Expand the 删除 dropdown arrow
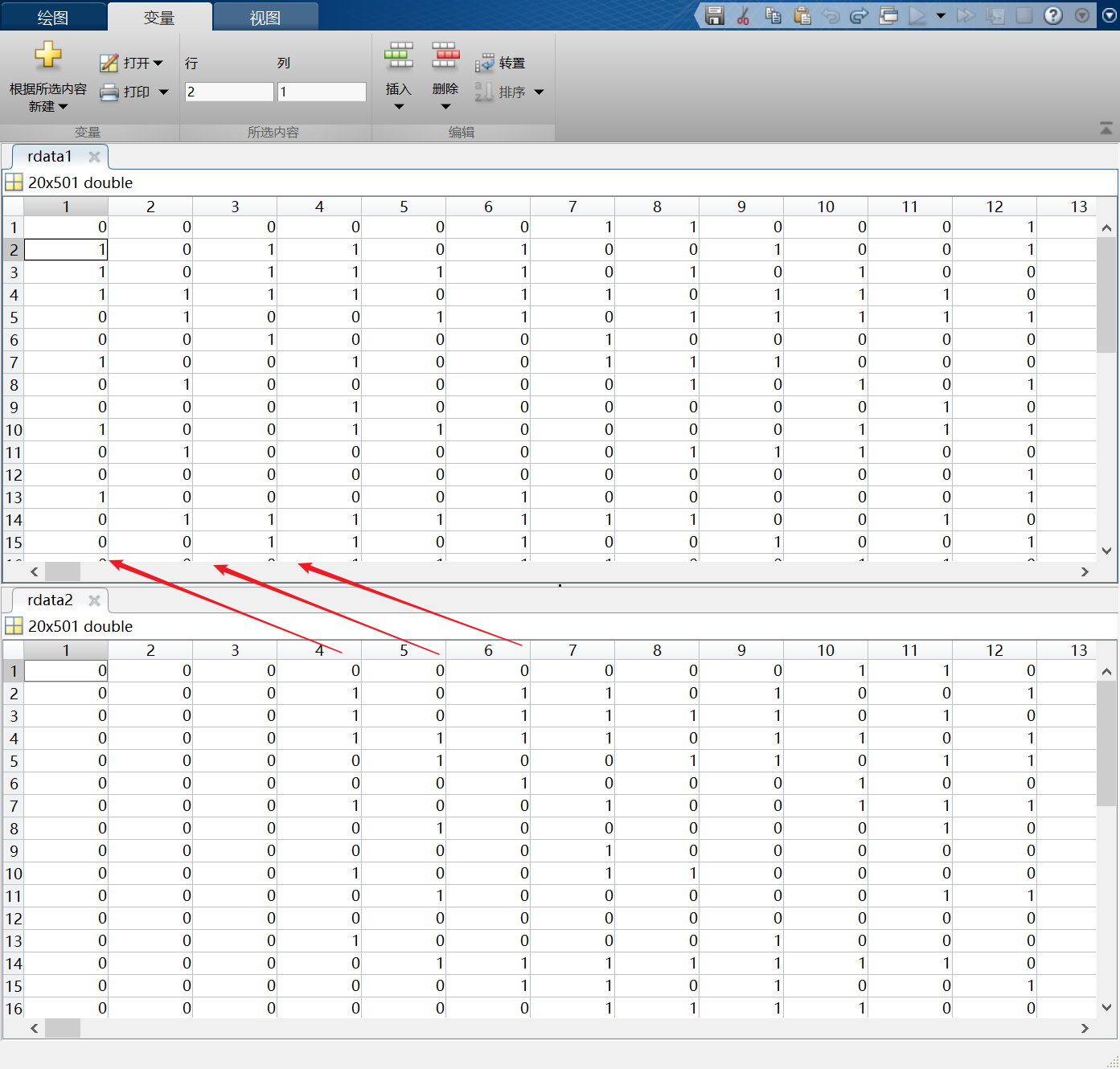The image size is (1120, 1069). pyautogui.click(x=445, y=107)
